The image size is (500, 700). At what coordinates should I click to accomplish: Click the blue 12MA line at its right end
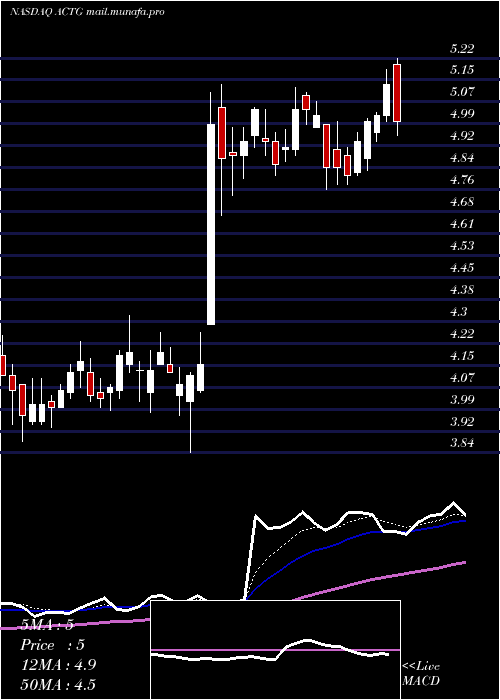[x=464, y=521]
